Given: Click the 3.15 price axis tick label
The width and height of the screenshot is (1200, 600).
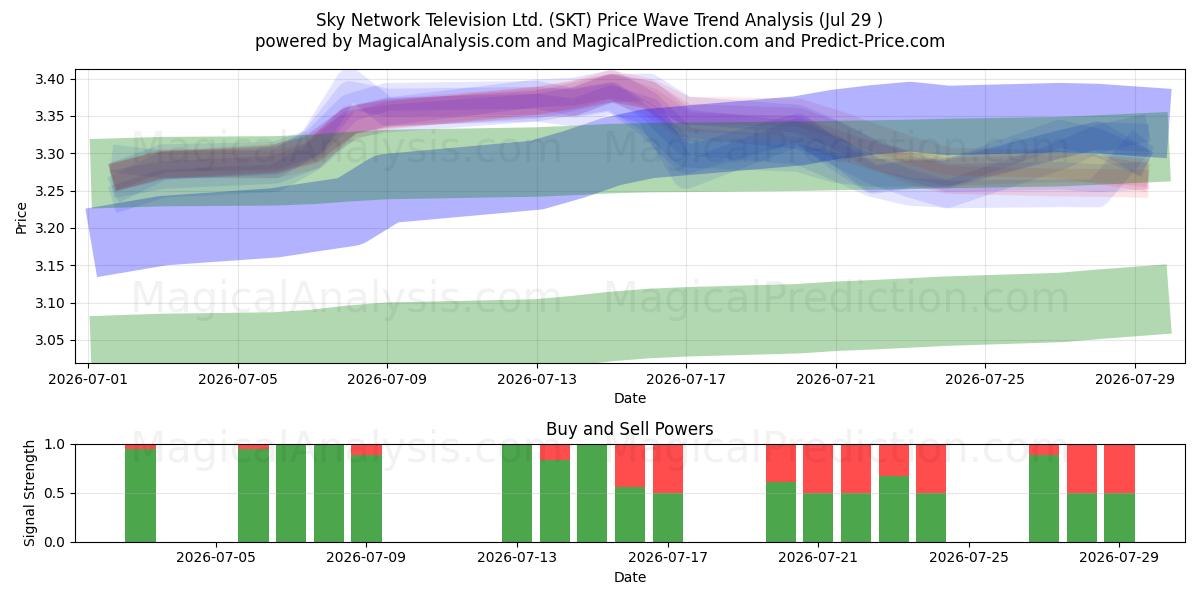Looking at the screenshot, I should tap(50, 266).
